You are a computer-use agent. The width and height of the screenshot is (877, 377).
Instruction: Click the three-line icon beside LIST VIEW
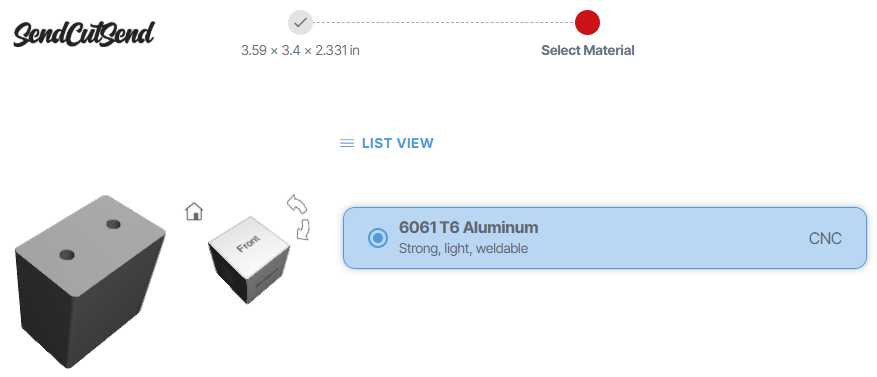[347, 143]
